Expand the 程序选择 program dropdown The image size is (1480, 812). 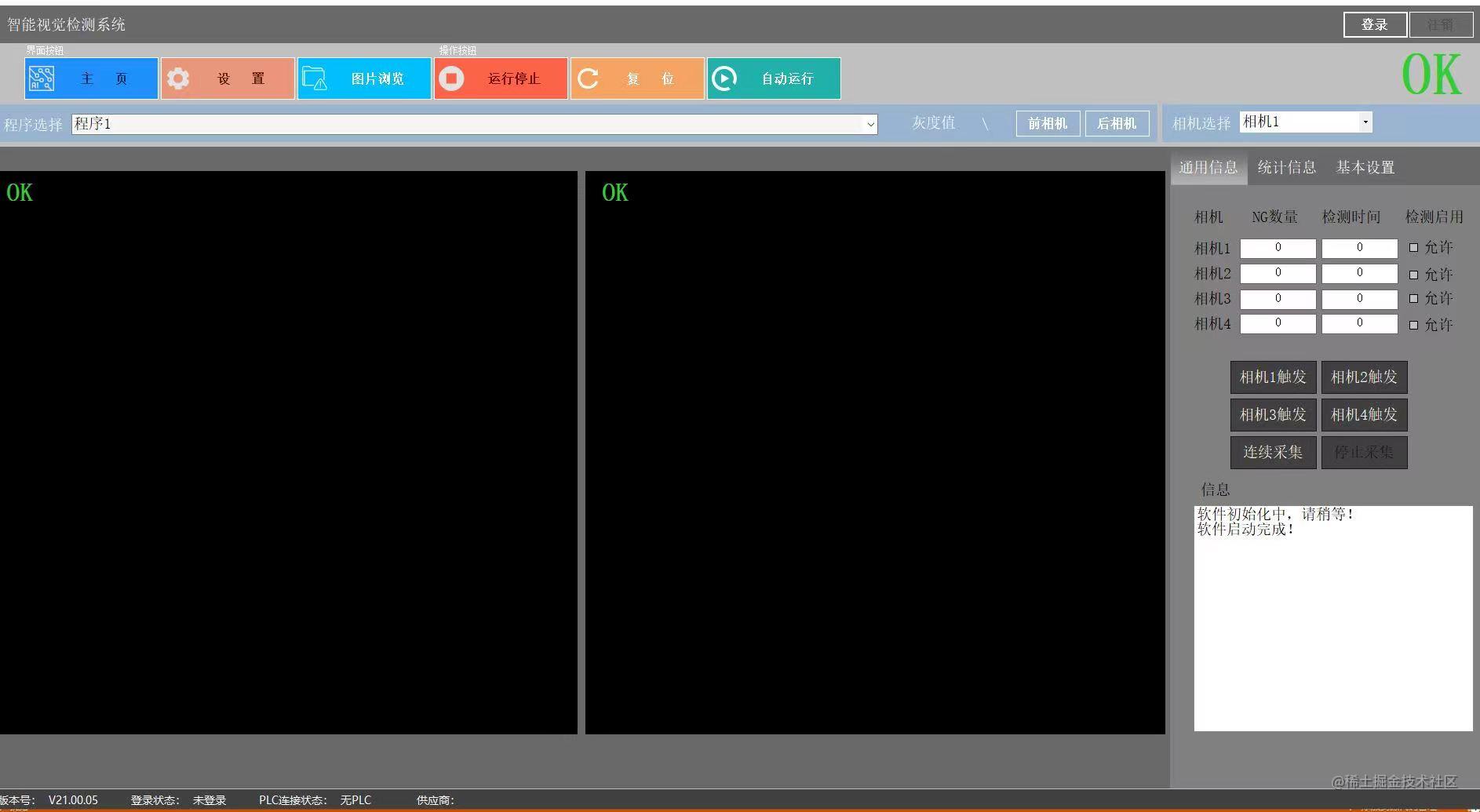pyautogui.click(x=870, y=124)
